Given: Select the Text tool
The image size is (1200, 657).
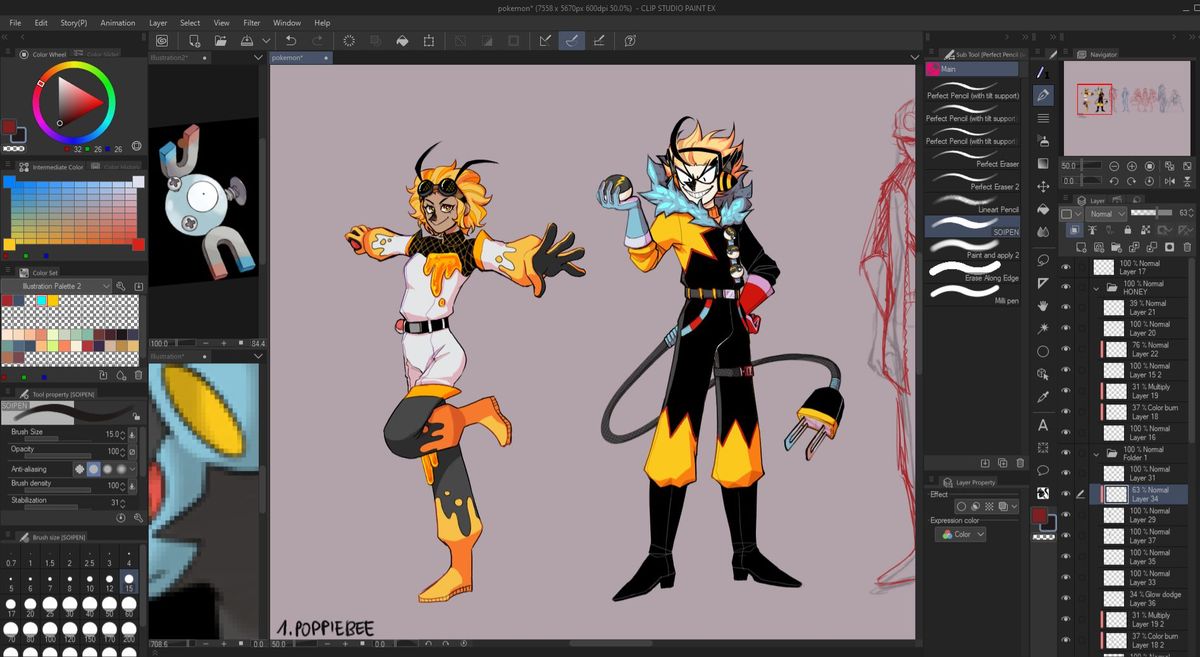Looking at the screenshot, I should click(1043, 425).
